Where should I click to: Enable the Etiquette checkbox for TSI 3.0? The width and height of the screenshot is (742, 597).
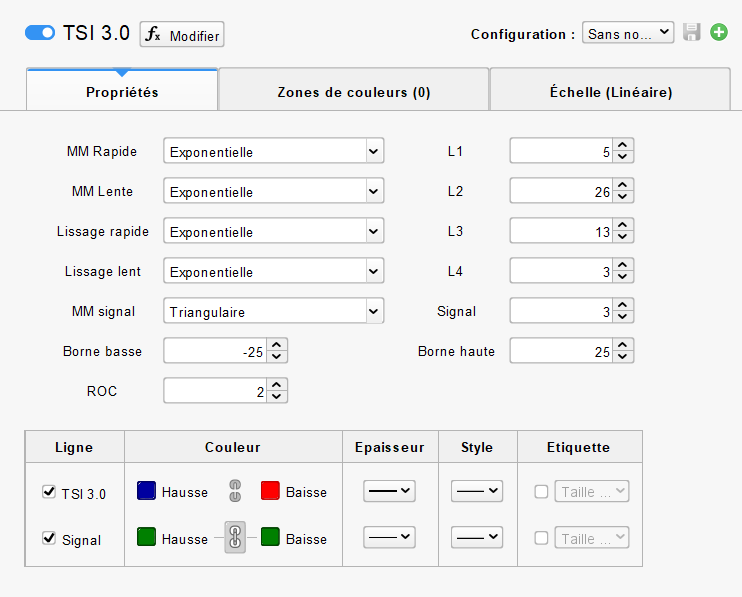click(542, 491)
